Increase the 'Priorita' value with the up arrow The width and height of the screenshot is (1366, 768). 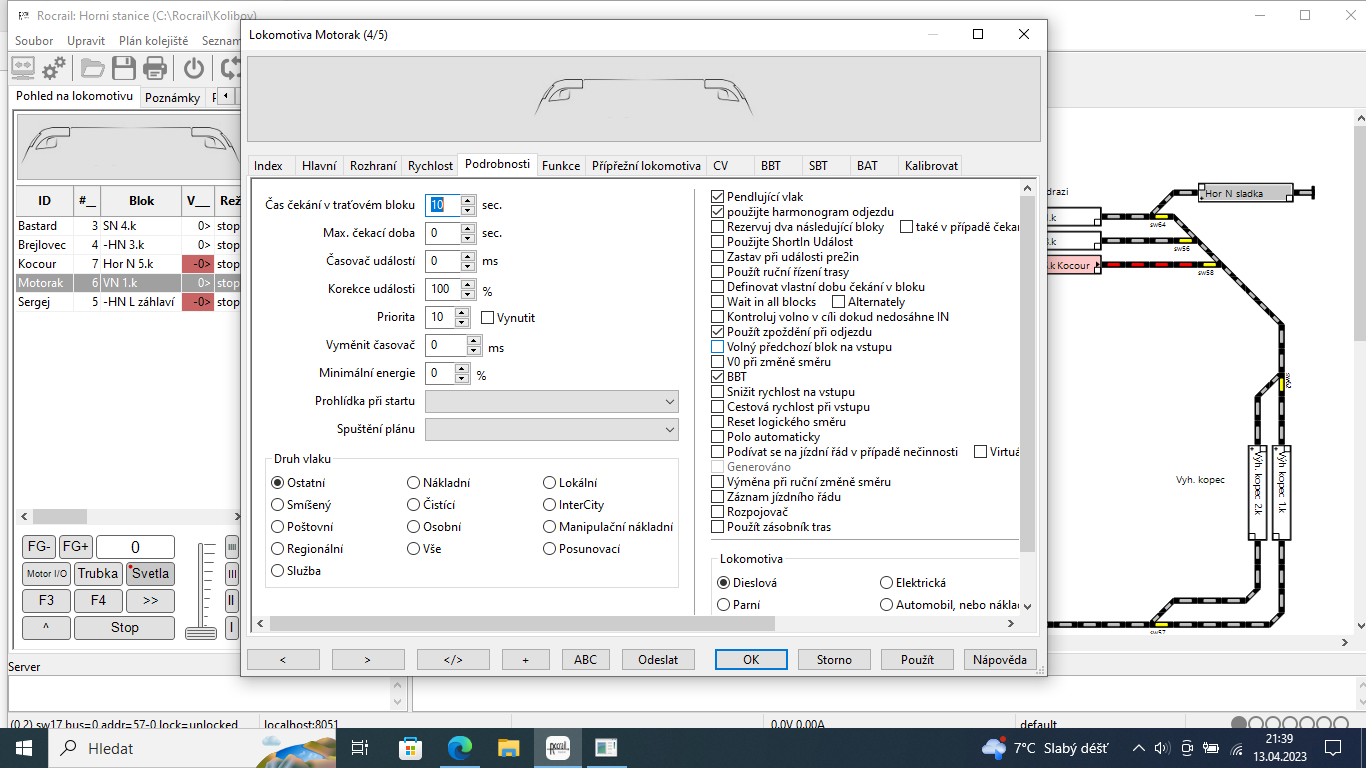[462, 313]
